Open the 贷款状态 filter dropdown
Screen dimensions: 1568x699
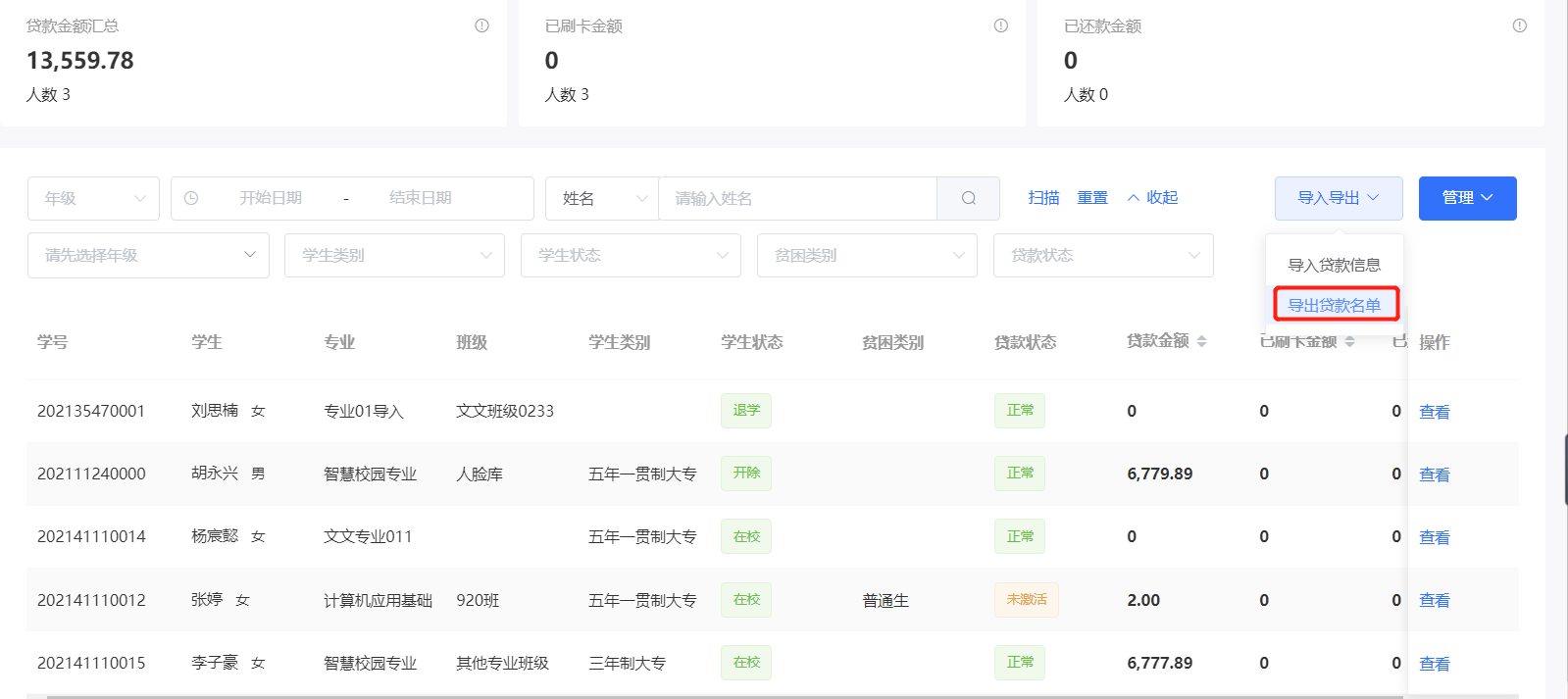tap(1103, 255)
